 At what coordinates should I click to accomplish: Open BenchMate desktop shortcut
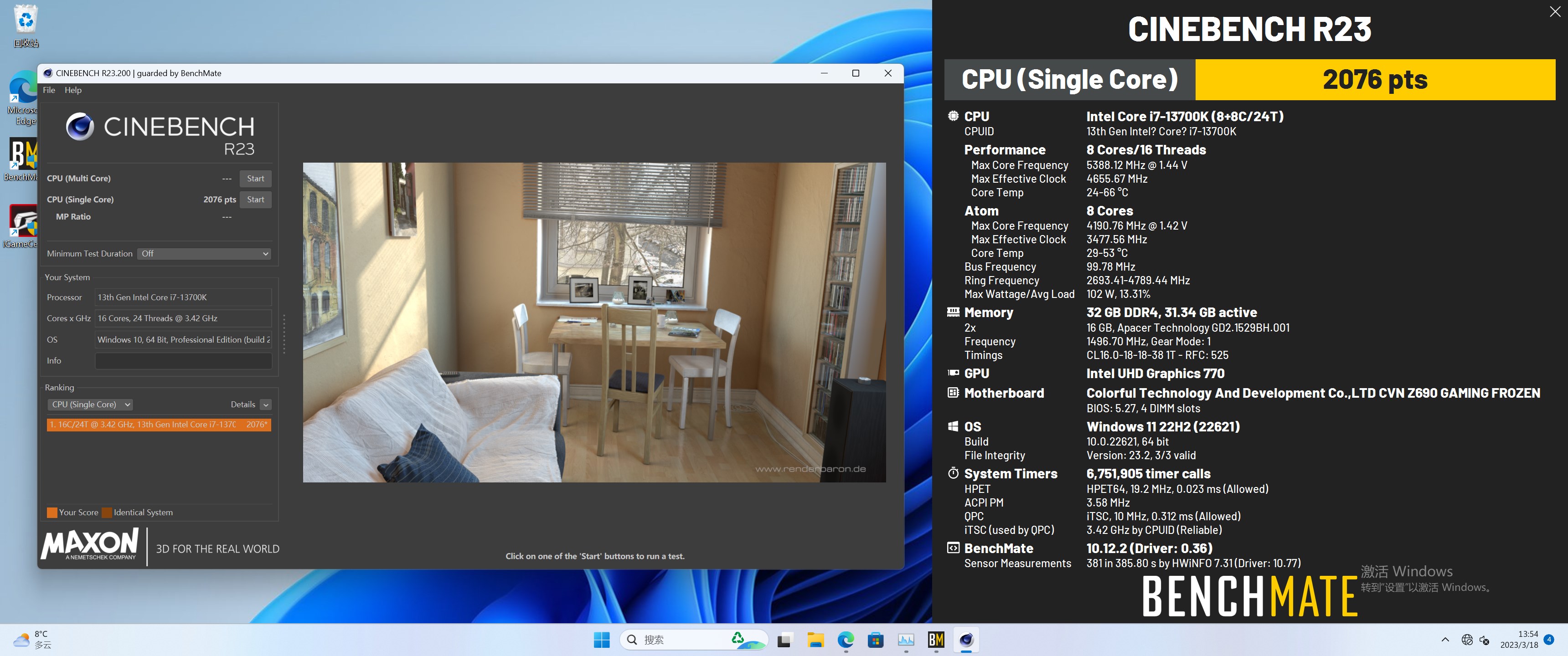click(x=22, y=159)
